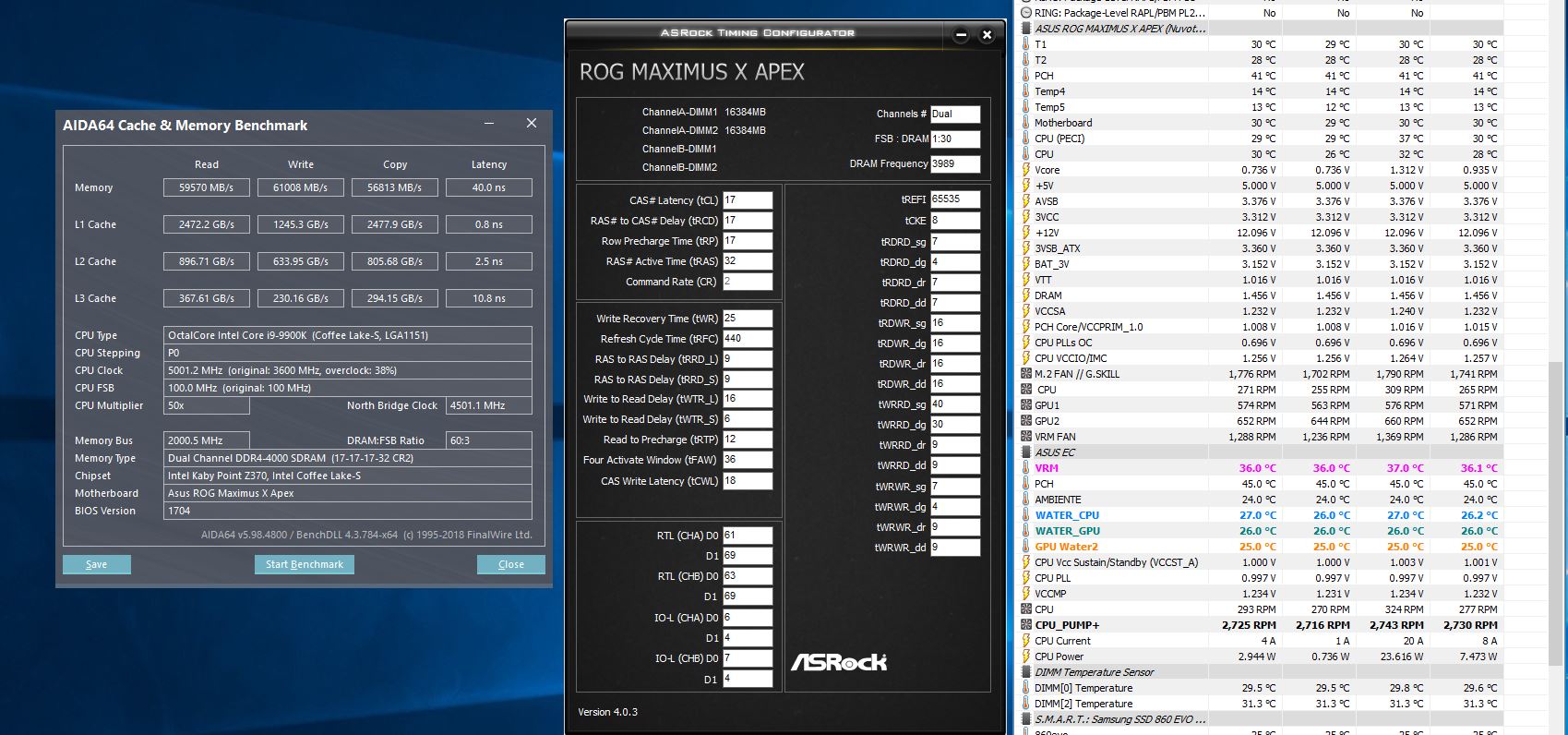Click the Memory Write value 61008 MB/s
This screenshot has height=735, width=1568.
click(301, 187)
